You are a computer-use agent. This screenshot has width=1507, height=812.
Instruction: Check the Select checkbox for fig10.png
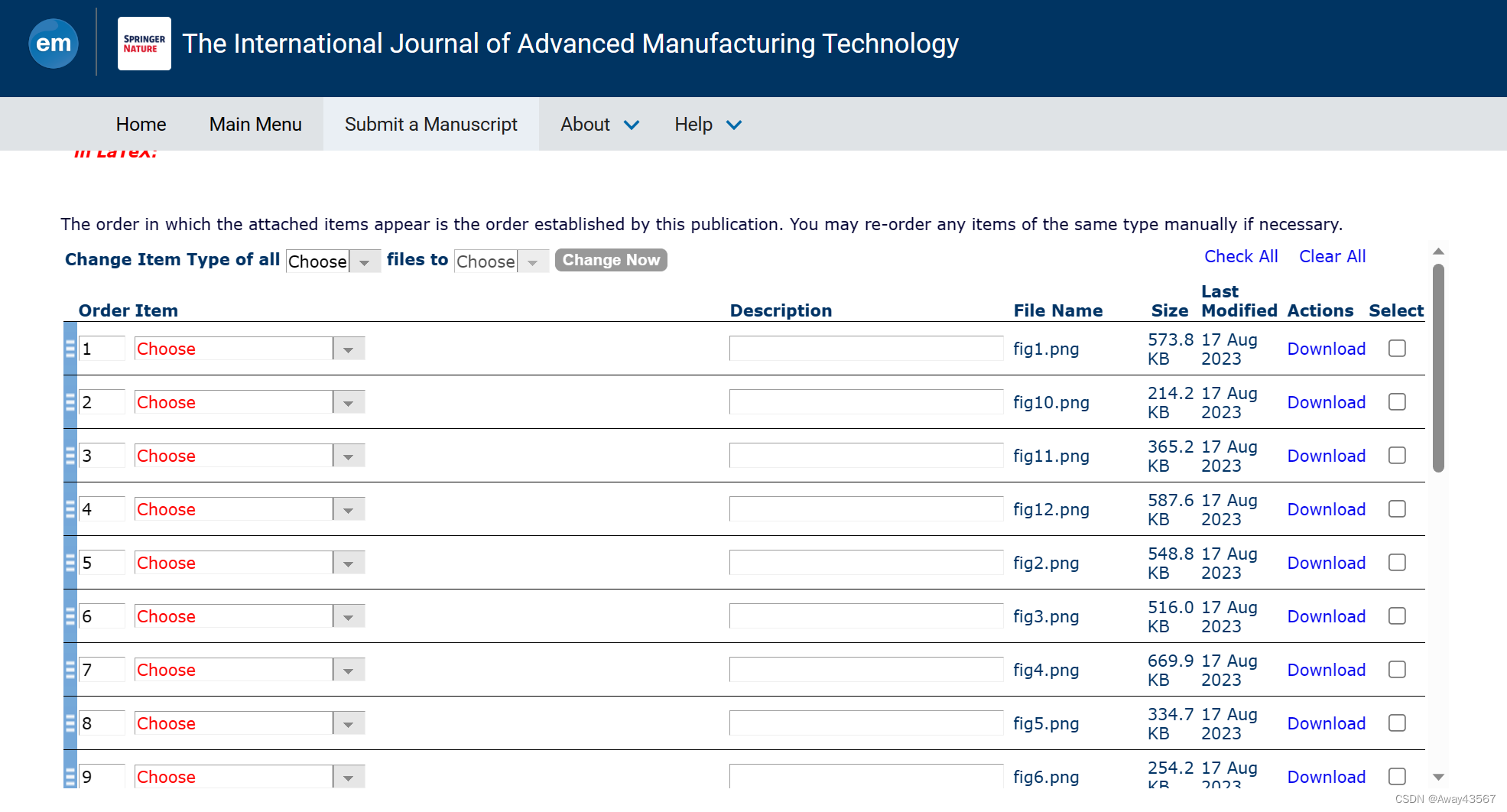tap(1397, 401)
